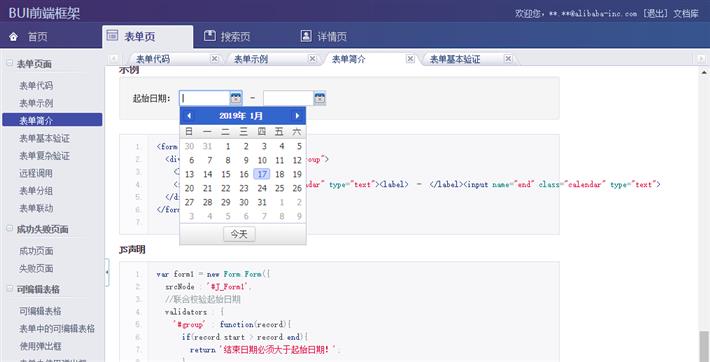Screen dimensions: 710x362
Task: Collapse sidebar using the left-edge arrow handle
Action: coord(107,272)
